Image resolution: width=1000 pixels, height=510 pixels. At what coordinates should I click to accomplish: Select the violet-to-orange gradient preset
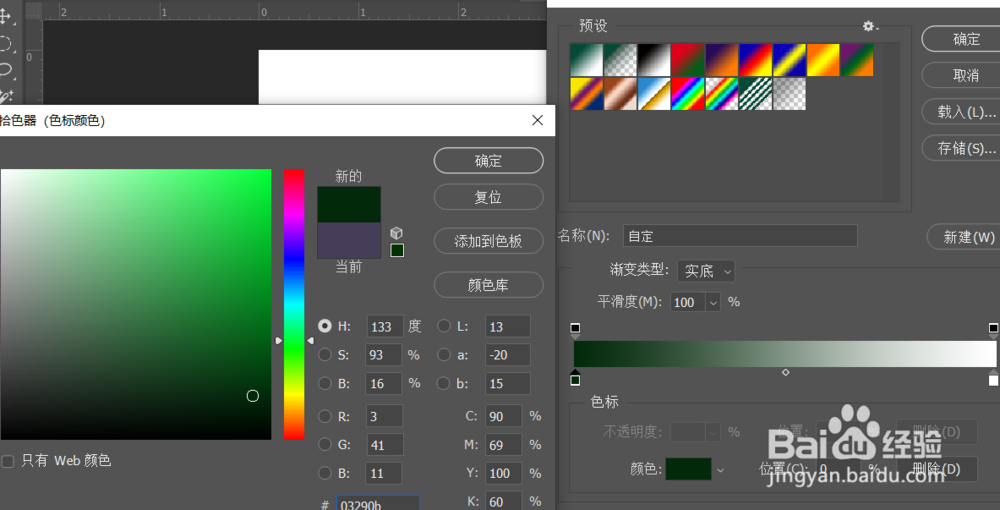click(721, 60)
